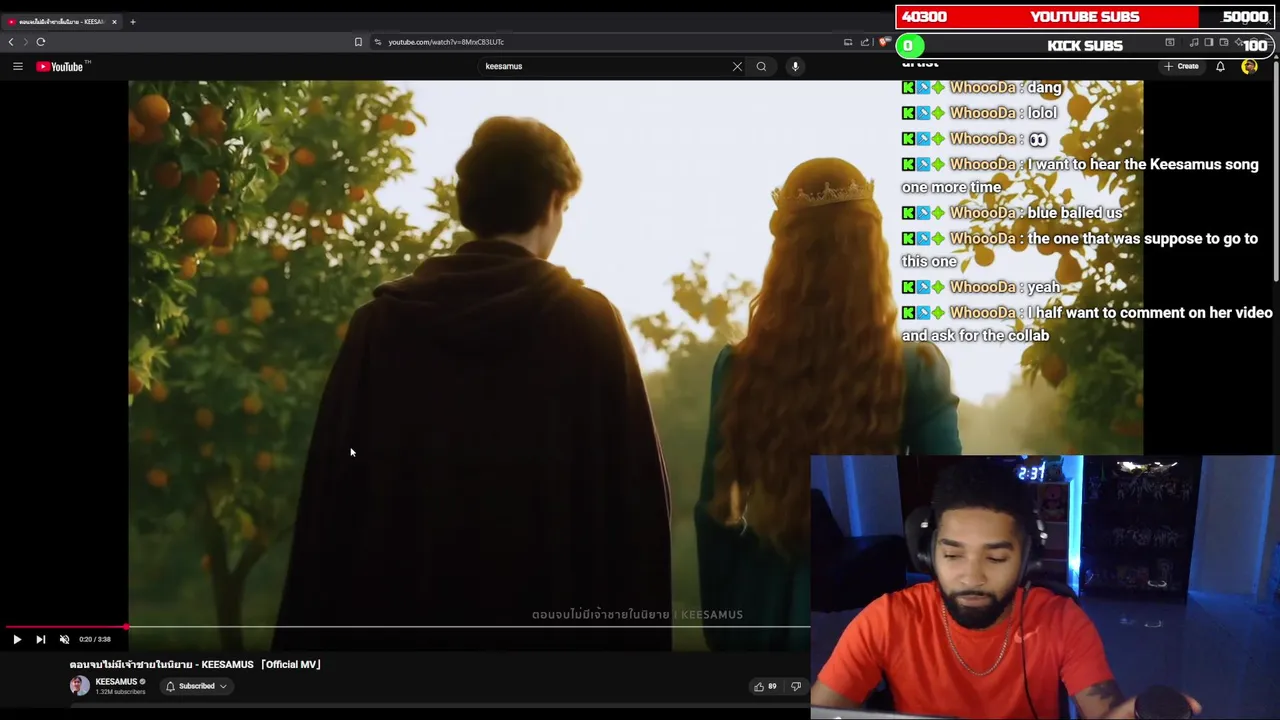Open cast/picture icon in address bar
This screenshot has width=1280, height=720.
(x=848, y=42)
